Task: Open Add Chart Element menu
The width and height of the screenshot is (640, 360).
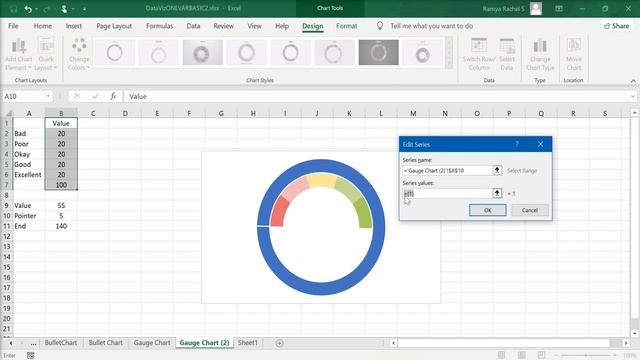Action: [x=18, y=54]
